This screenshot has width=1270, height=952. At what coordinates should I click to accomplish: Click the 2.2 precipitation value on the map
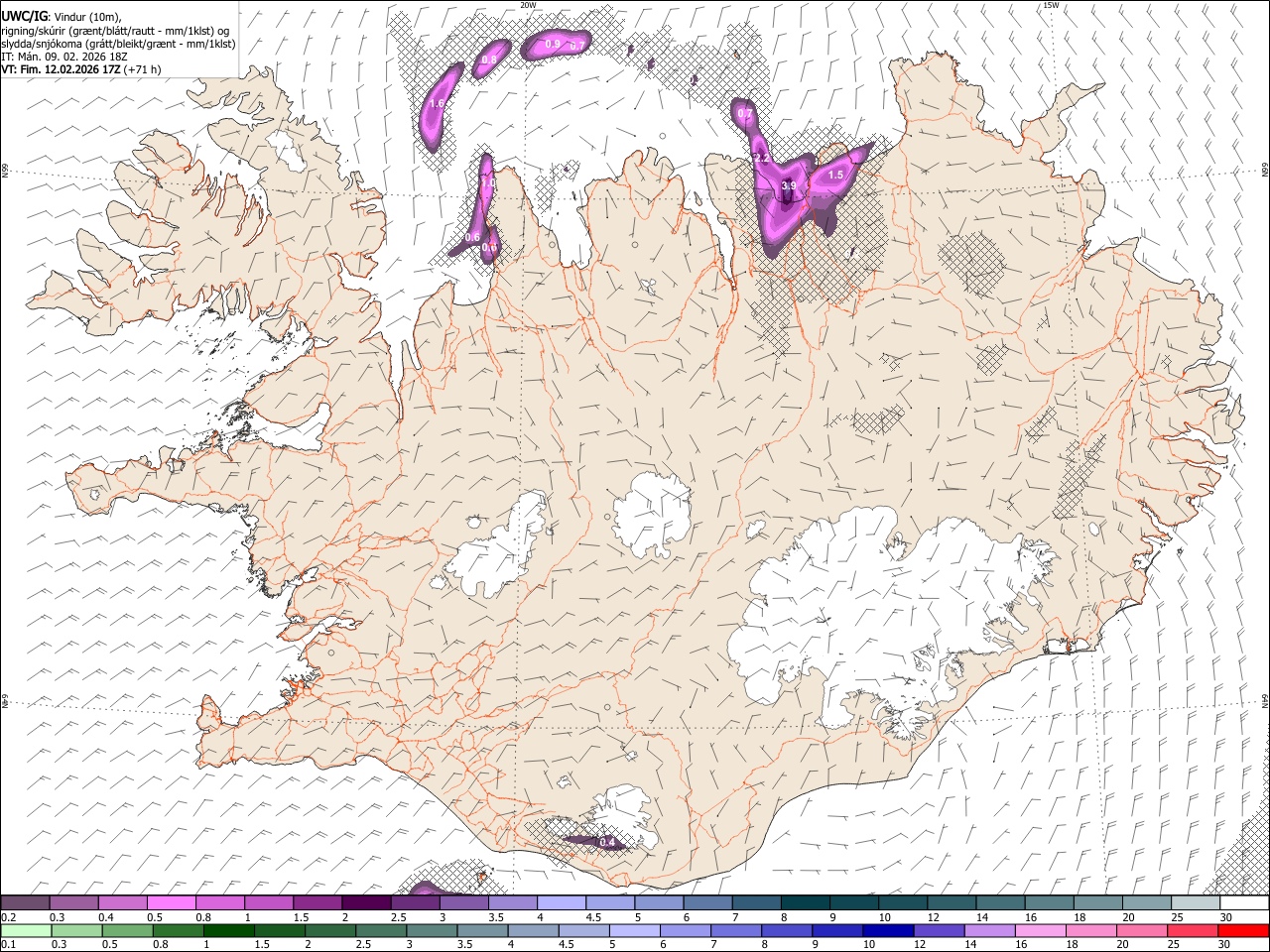pyautogui.click(x=762, y=158)
